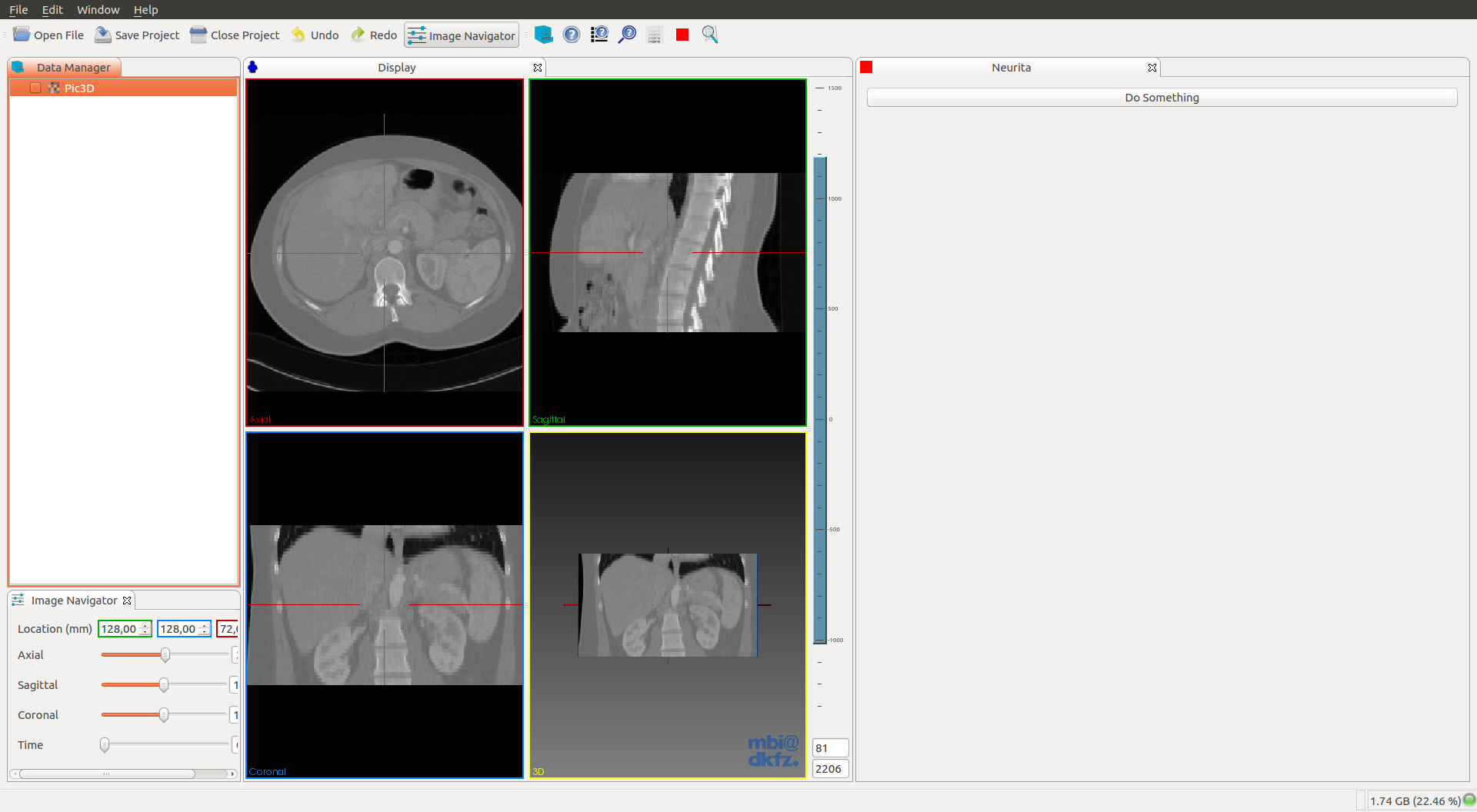Decrease the blue-bordered location value using down arrow

(x=204, y=633)
